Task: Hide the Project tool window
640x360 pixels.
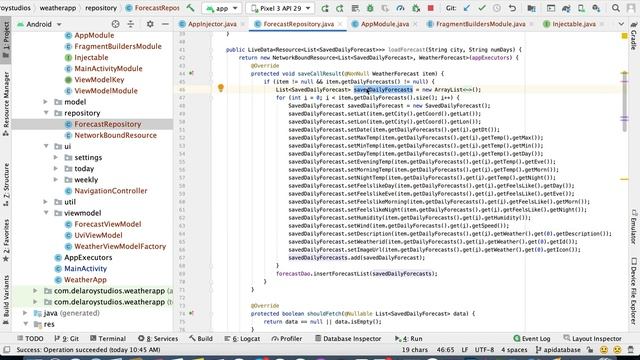Action: (x=165, y=24)
